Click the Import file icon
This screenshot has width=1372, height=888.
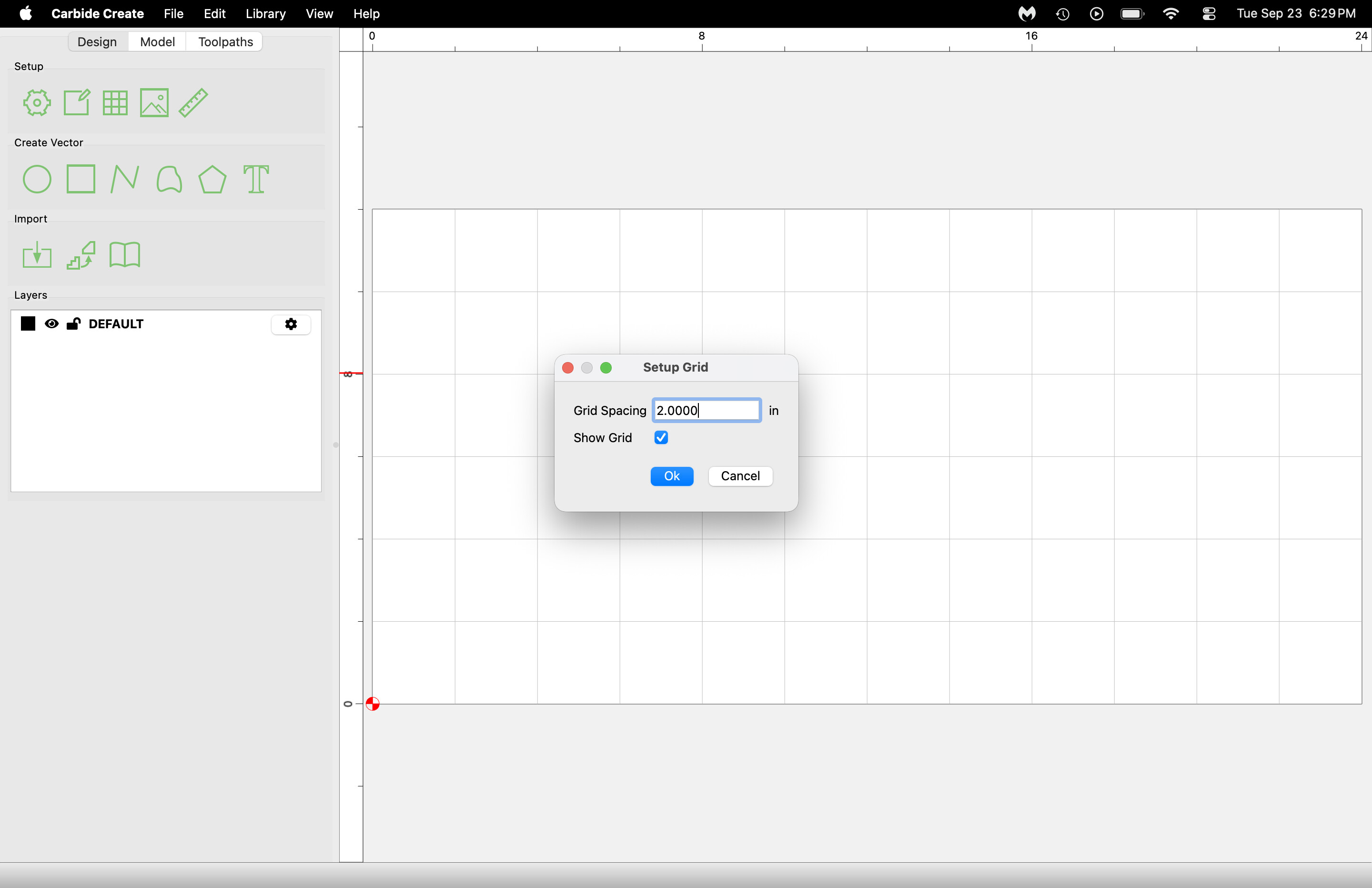point(37,255)
